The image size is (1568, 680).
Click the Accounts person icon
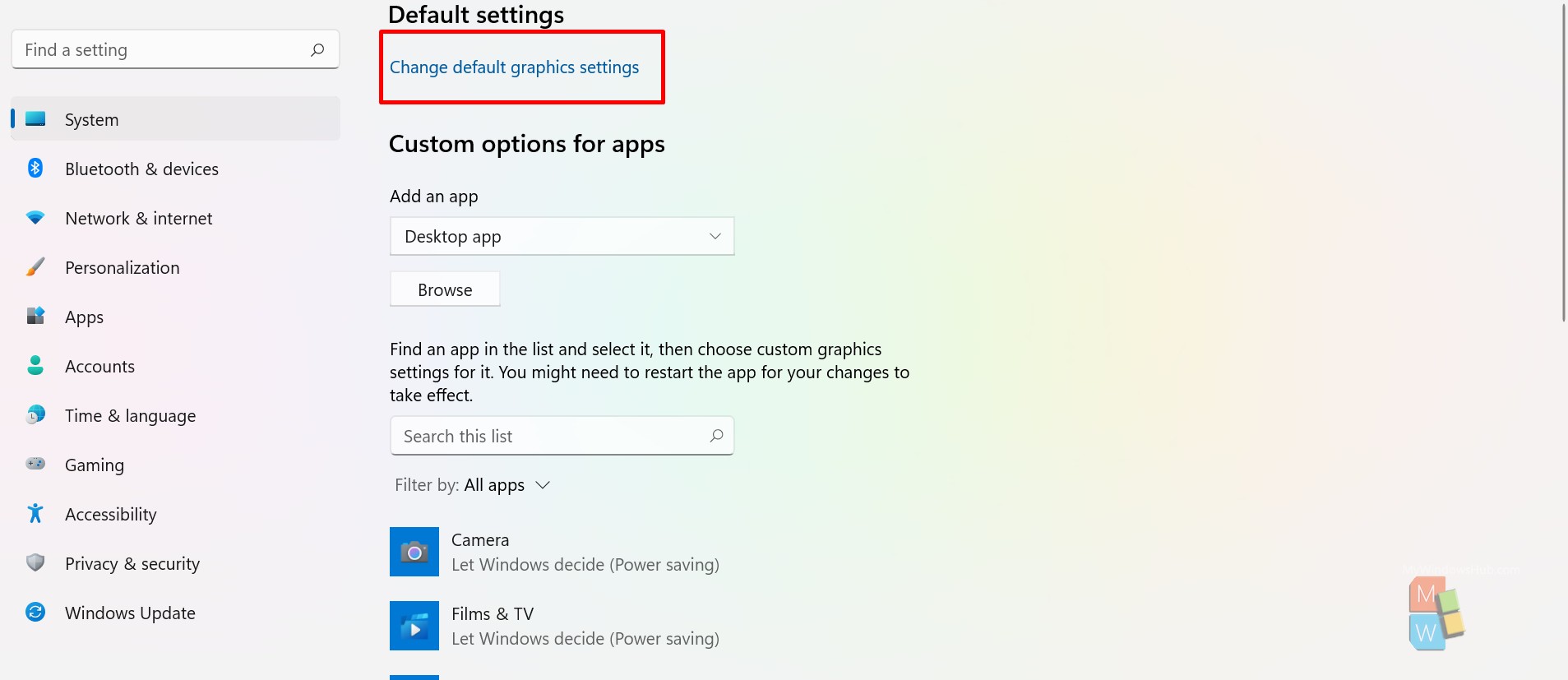(x=35, y=365)
